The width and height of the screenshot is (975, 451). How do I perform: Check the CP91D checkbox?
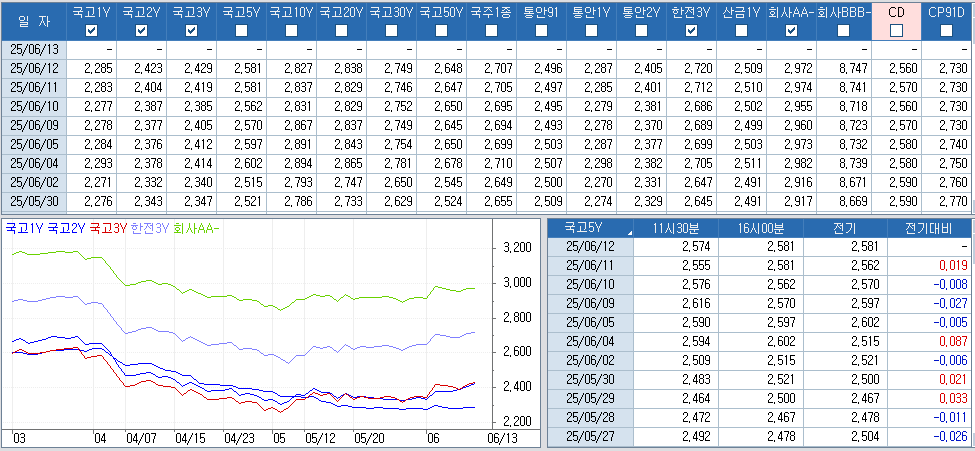946,31
